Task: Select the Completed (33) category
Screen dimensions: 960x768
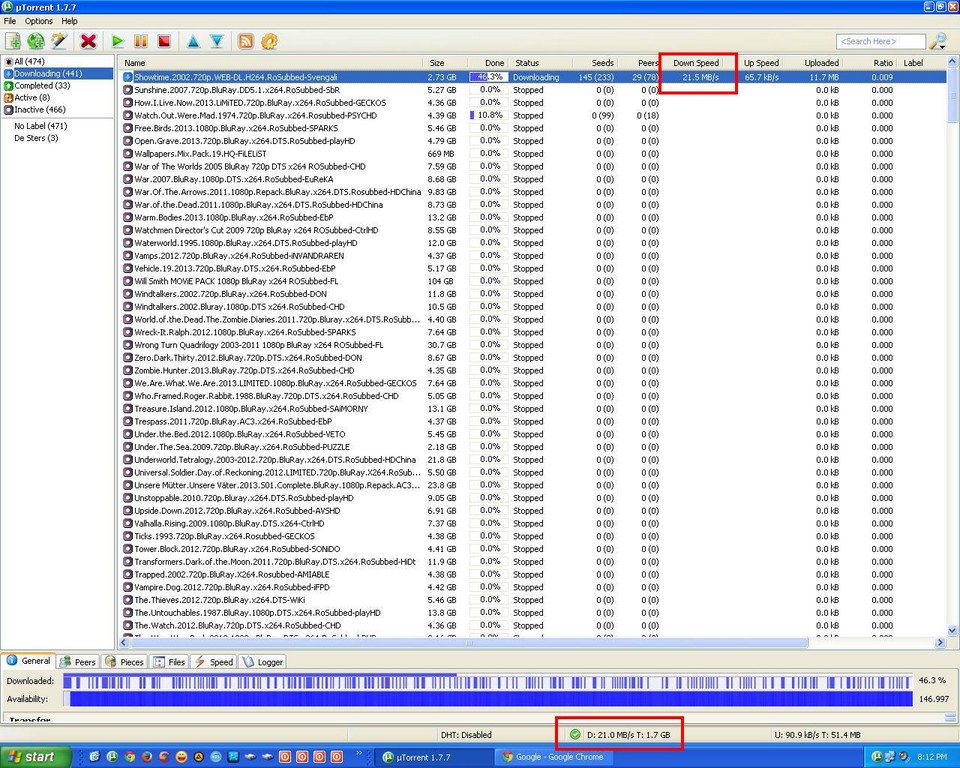Action: (x=41, y=86)
